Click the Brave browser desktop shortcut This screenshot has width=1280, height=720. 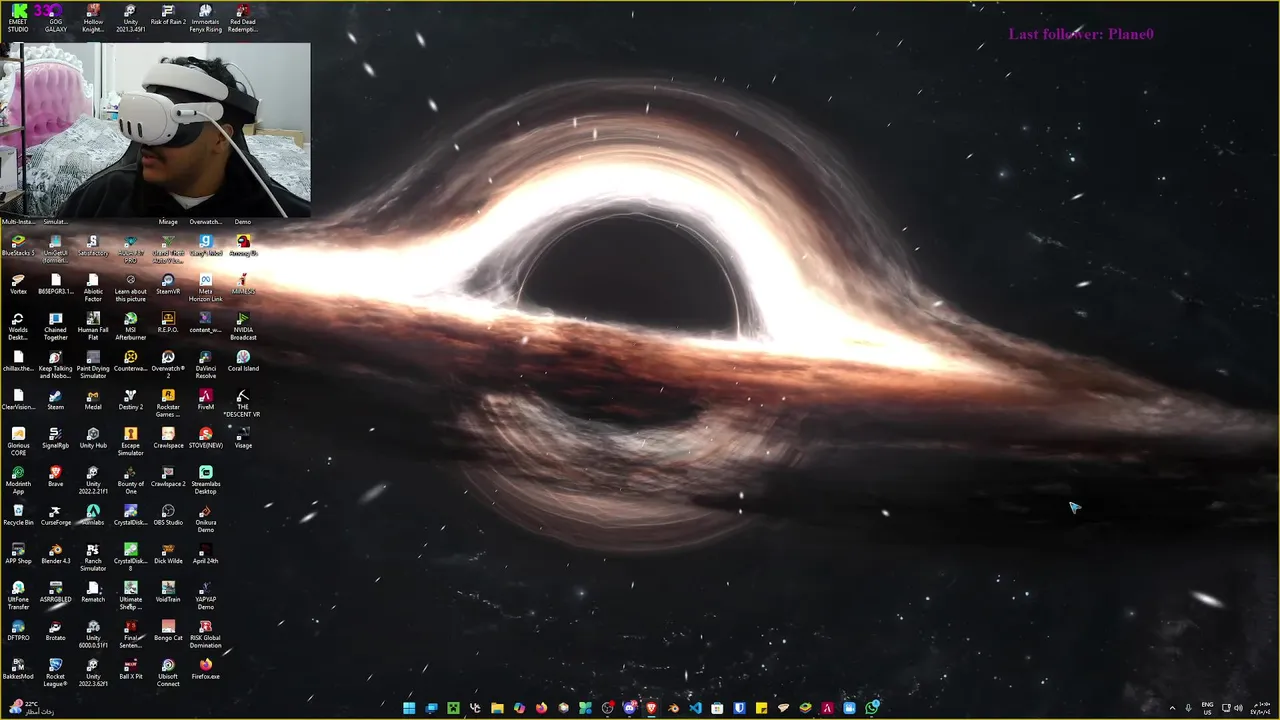pyautogui.click(x=56, y=477)
